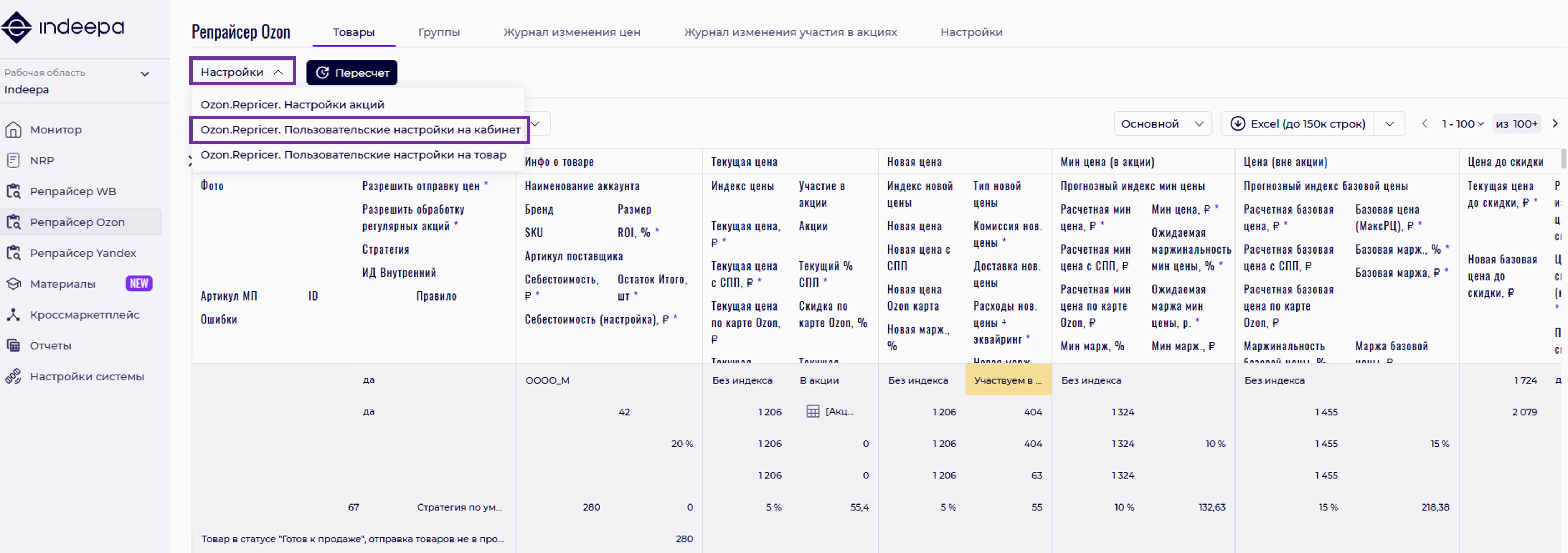Screen dimensions: 1568x553
Task: Open Отчеты sidebar icon
Action: tap(14, 346)
